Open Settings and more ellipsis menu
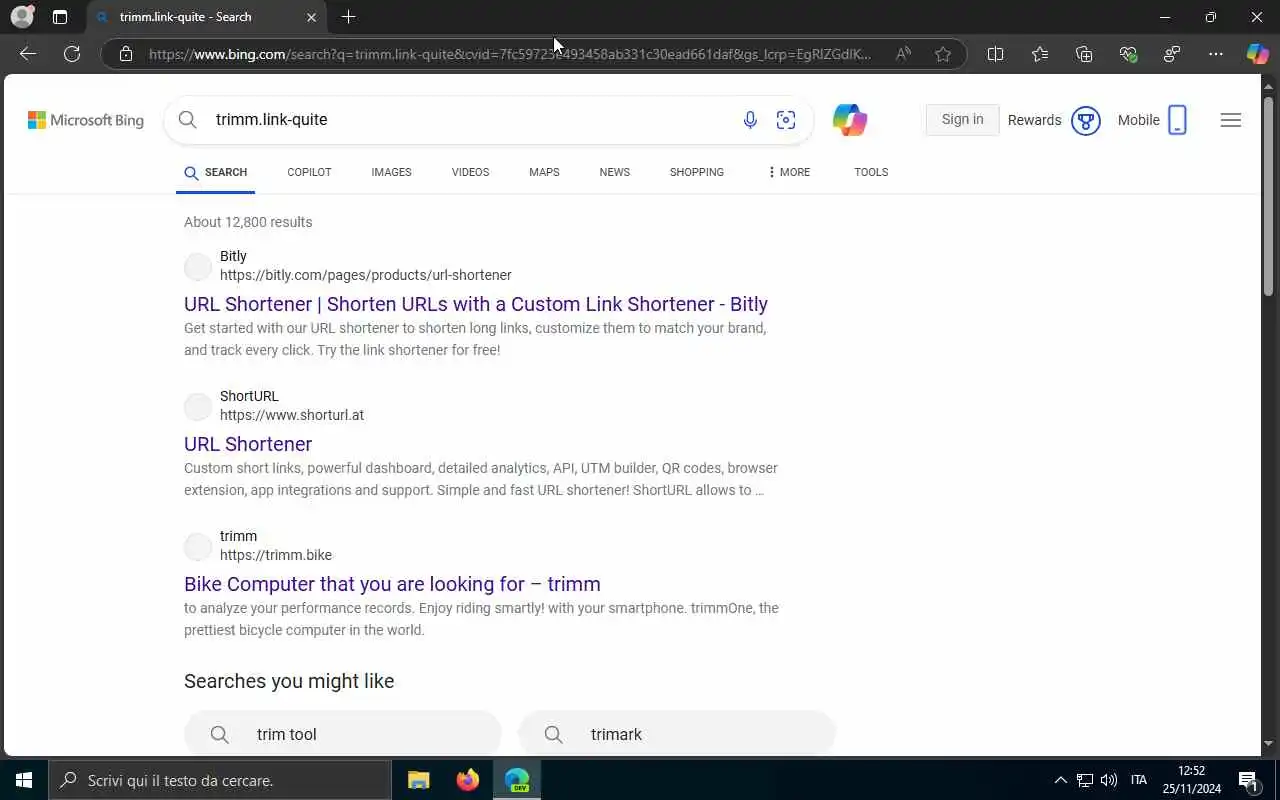Image resolution: width=1280 pixels, height=800 pixels. [x=1216, y=54]
